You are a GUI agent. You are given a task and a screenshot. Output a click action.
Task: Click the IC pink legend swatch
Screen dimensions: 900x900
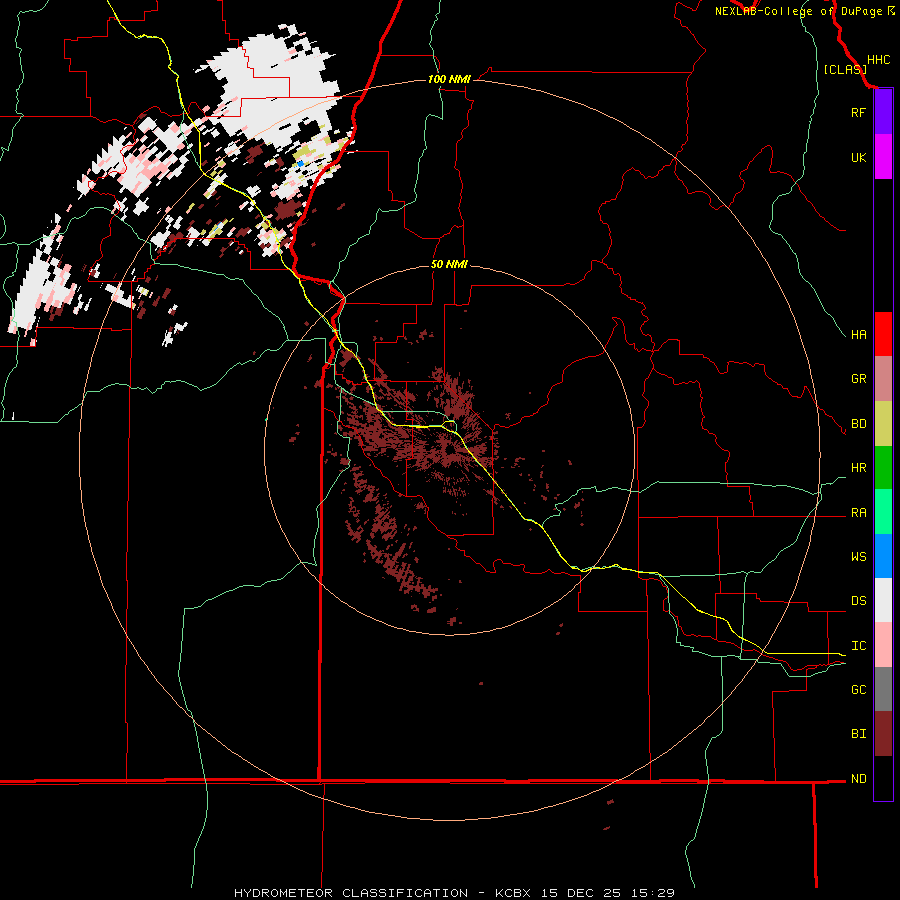(883, 645)
